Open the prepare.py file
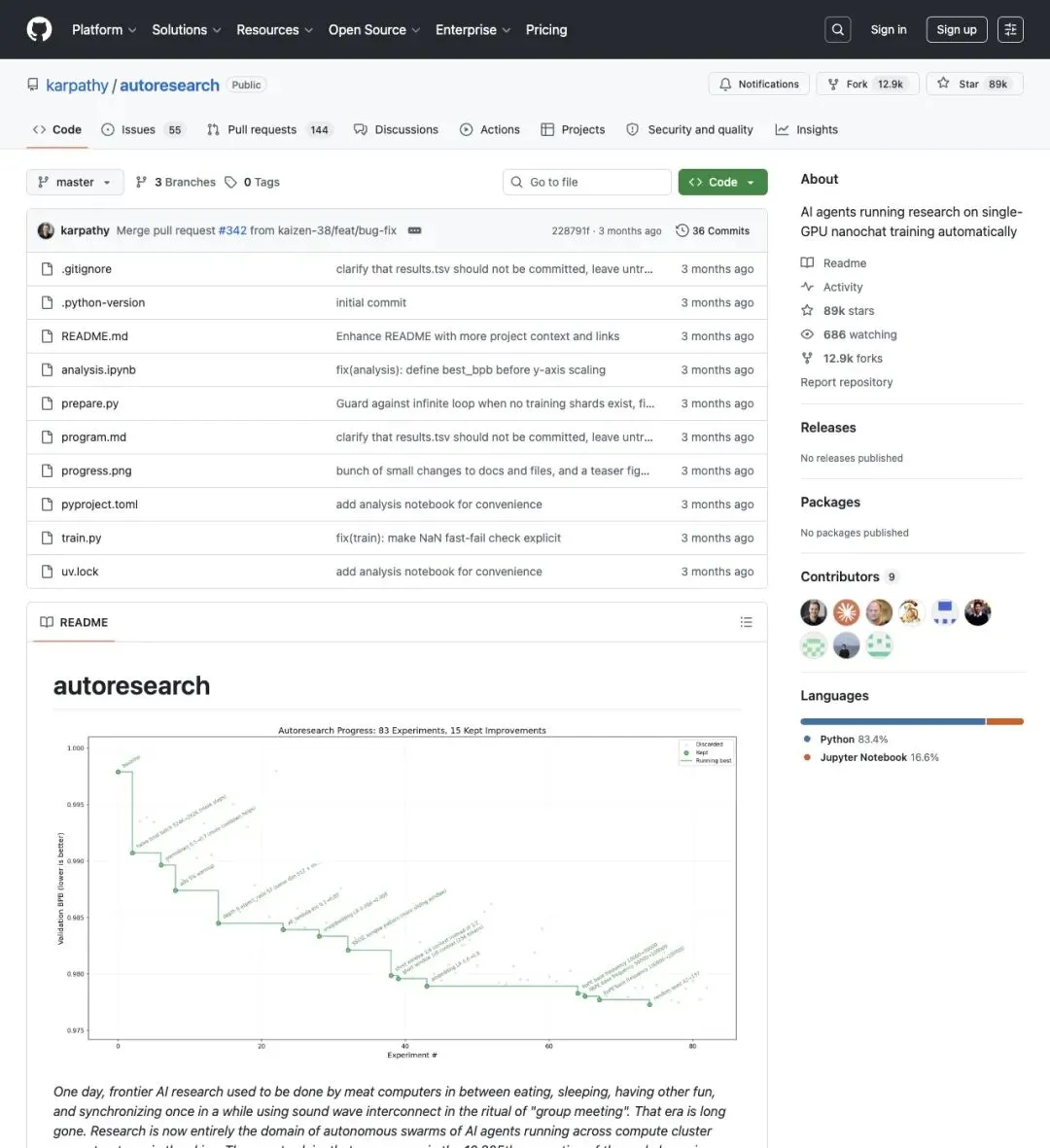Viewport: 1050px width, 1148px height. pyautogui.click(x=90, y=404)
